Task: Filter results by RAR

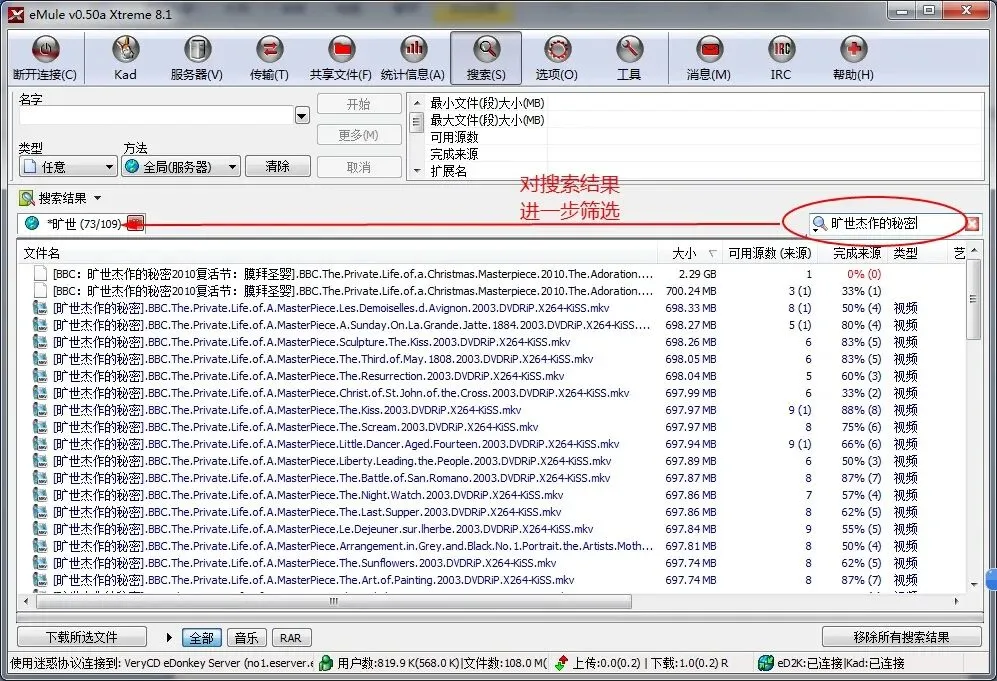Action: tap(291, 638)
